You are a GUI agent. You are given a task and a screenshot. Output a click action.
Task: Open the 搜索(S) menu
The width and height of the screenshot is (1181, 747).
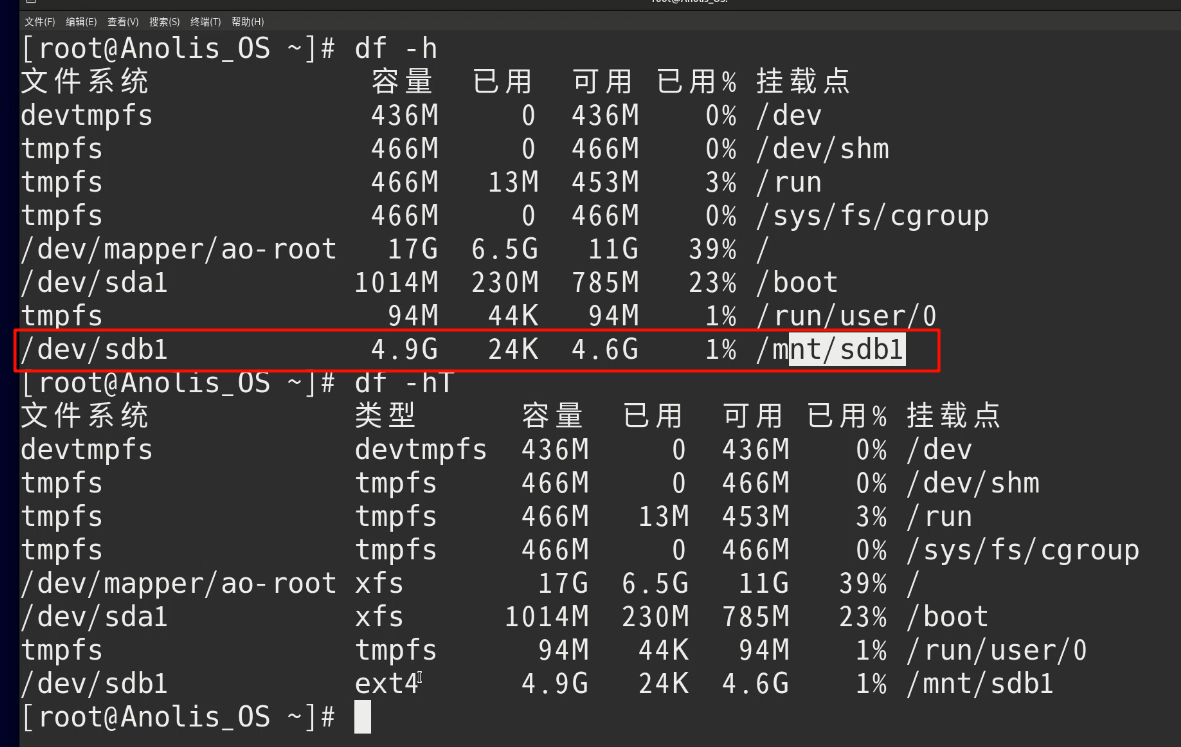point(166,21)
